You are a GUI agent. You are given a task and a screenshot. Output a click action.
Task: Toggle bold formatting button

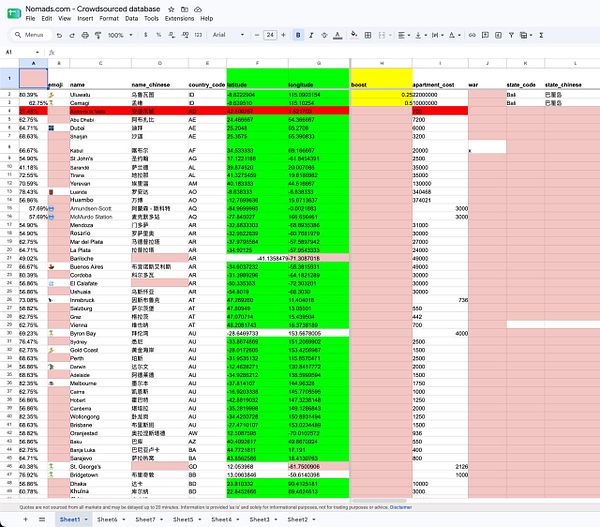click(298, 35)
